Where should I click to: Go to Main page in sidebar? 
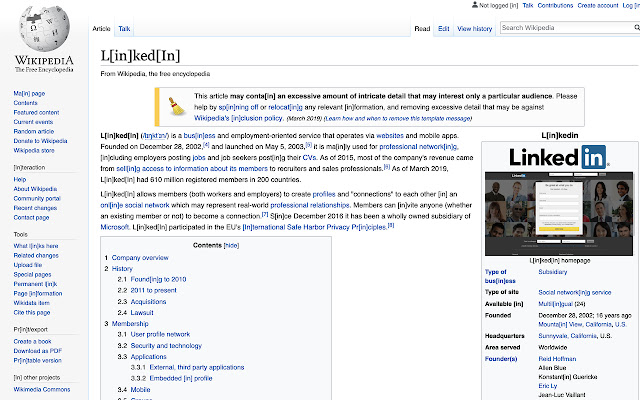pos(29,93)
